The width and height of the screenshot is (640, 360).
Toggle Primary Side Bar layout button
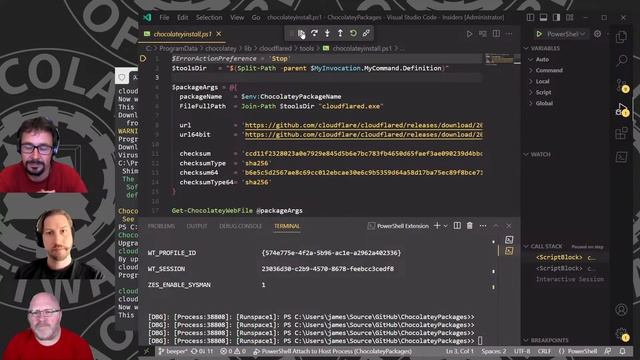[530, 18]
